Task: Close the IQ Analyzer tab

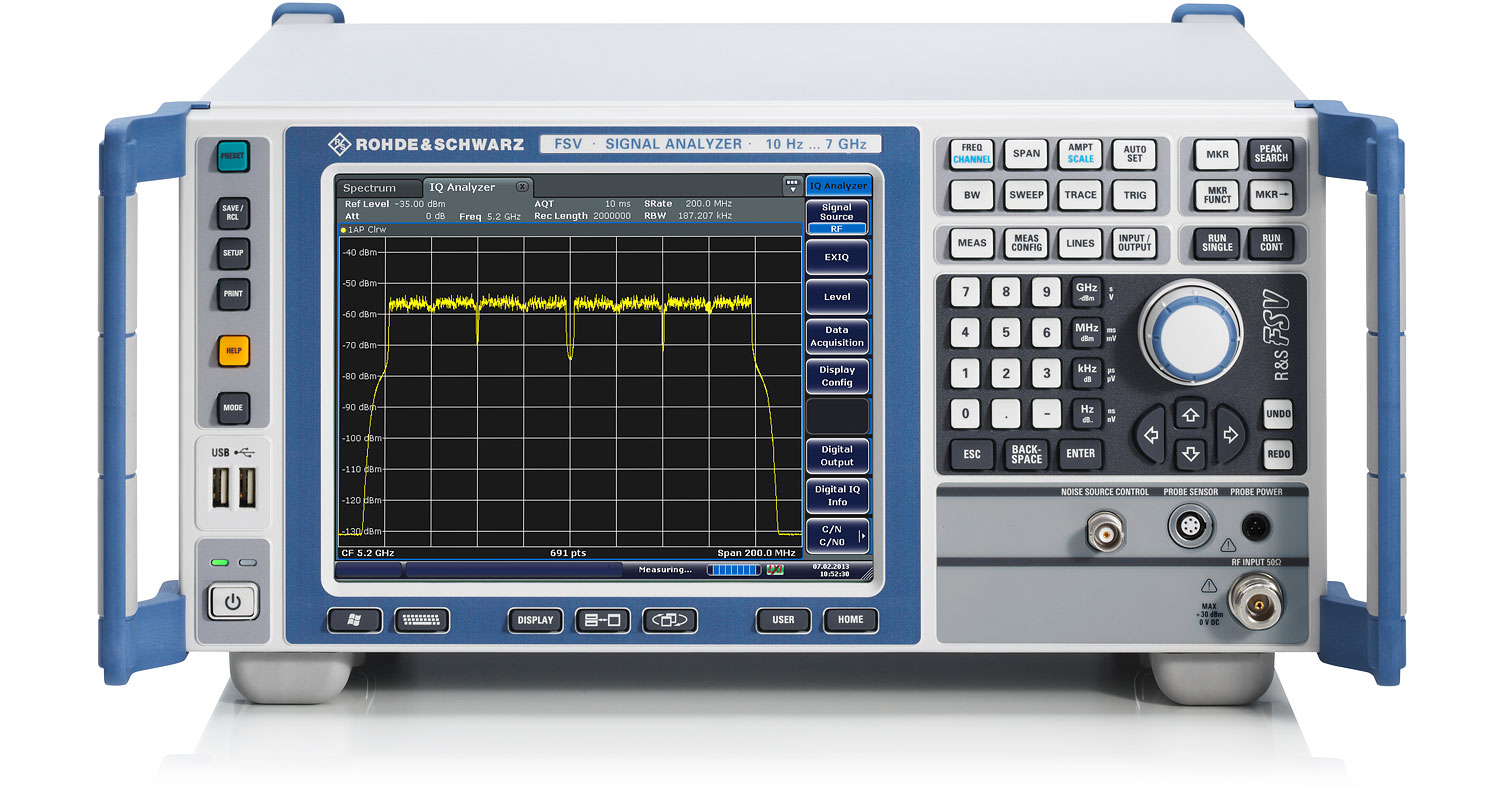Action: 521,187
